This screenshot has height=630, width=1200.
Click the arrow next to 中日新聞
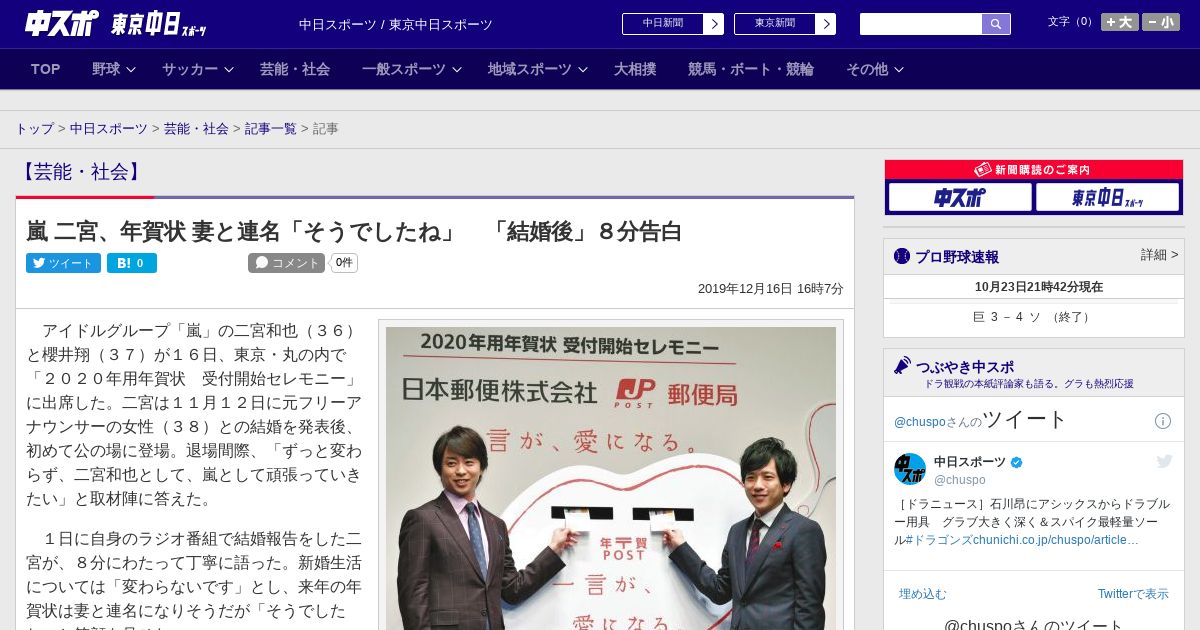pyautogui.click(x=714, y=24)
